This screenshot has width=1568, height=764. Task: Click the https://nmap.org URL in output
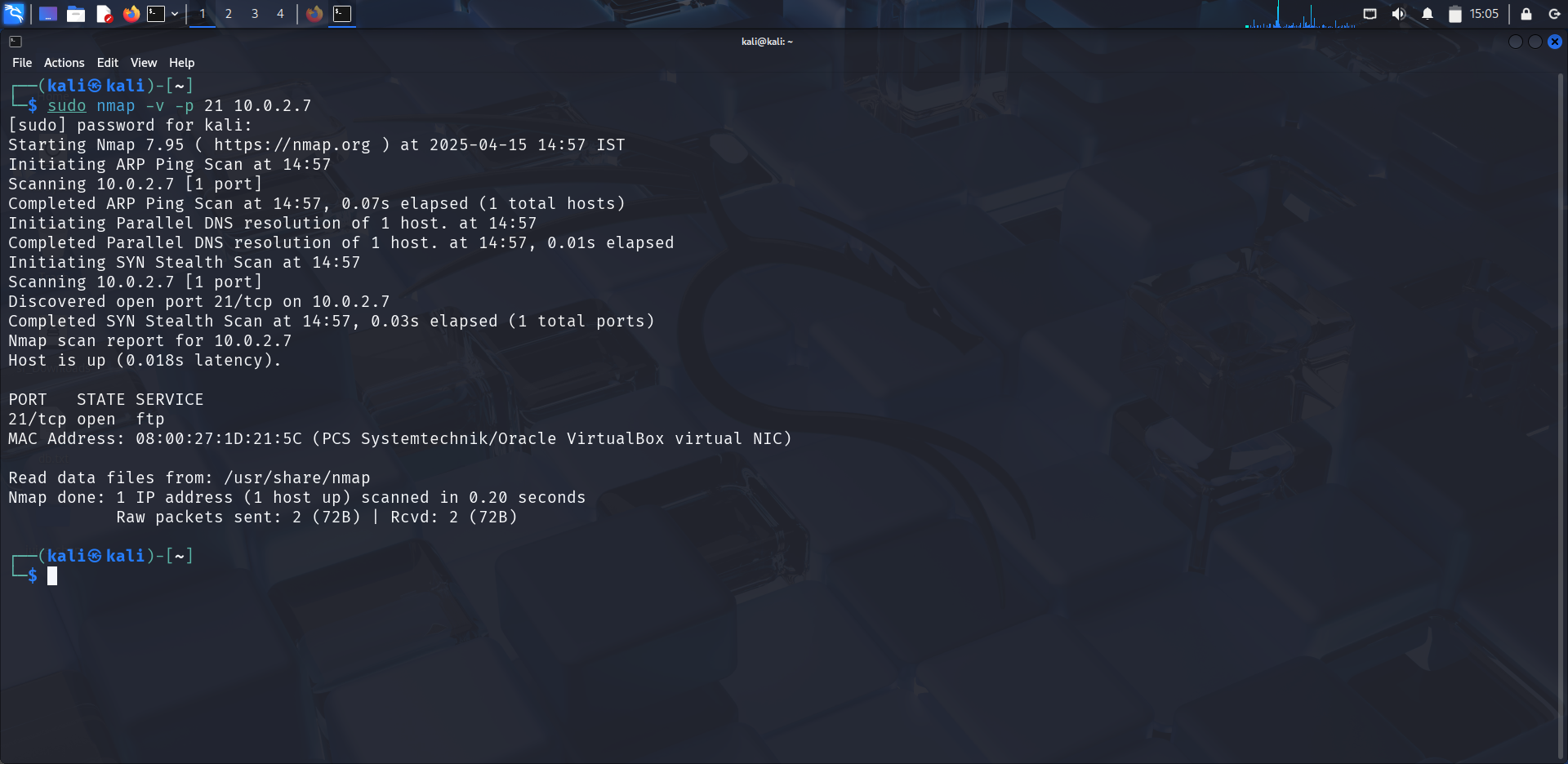[292, 145]
